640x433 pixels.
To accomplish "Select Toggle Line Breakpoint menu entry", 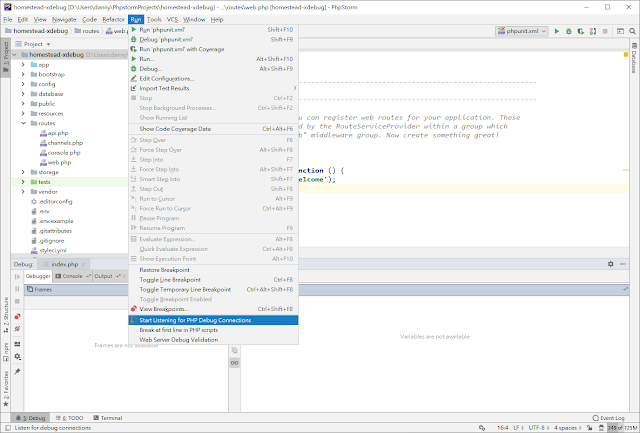I will (213, 280).
